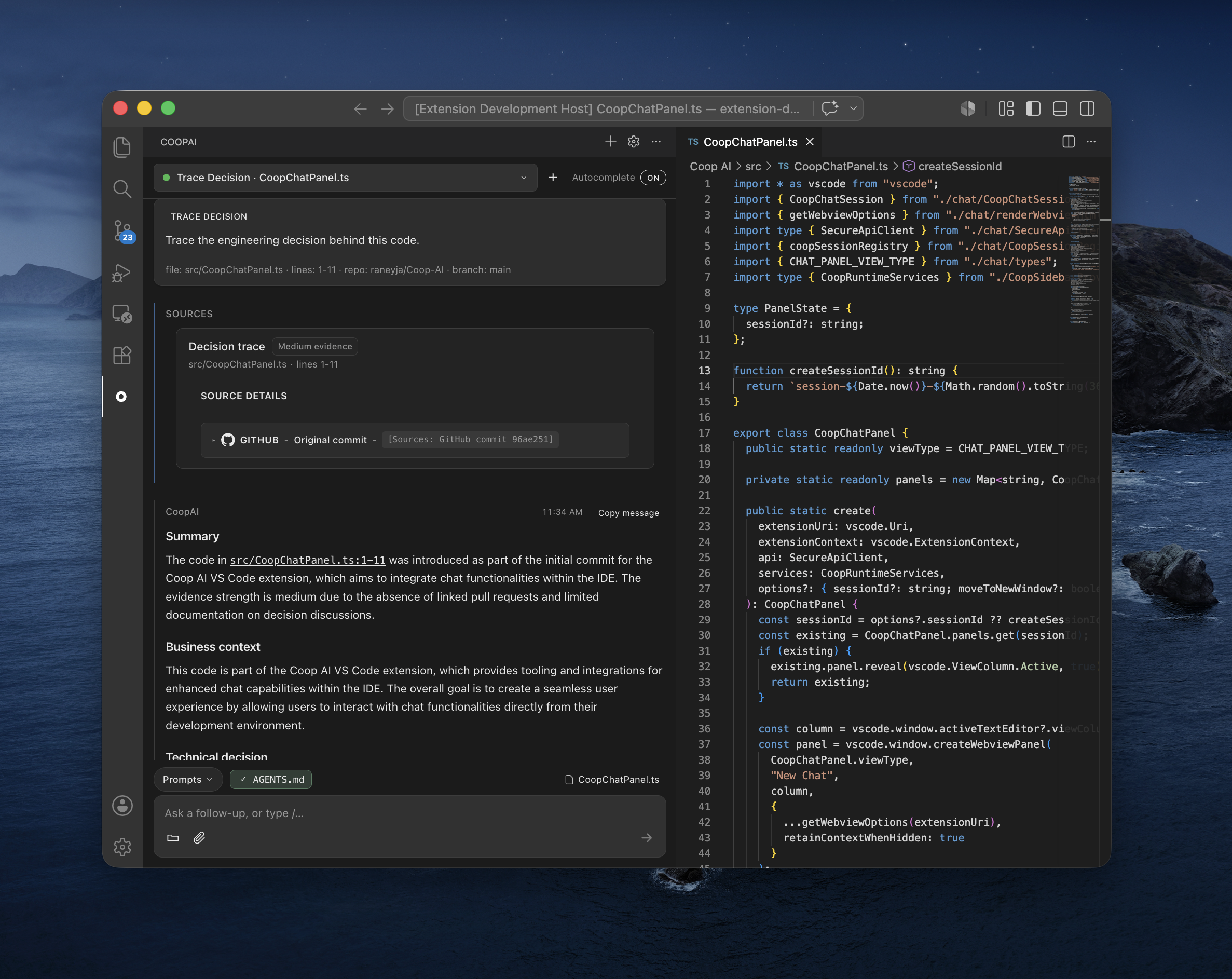Click line number 13 in the gutter

[704, 370]
